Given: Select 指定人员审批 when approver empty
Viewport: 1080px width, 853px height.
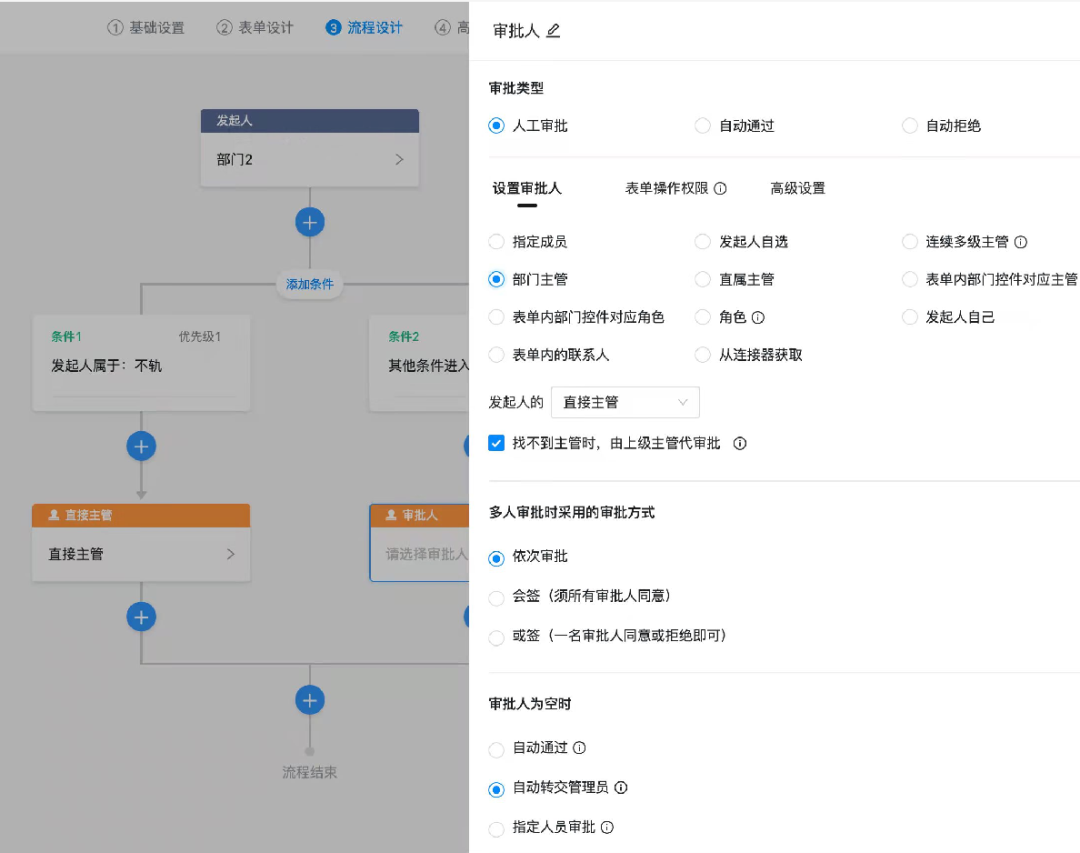Looking at the screenshot, I should tap(496, 830).
